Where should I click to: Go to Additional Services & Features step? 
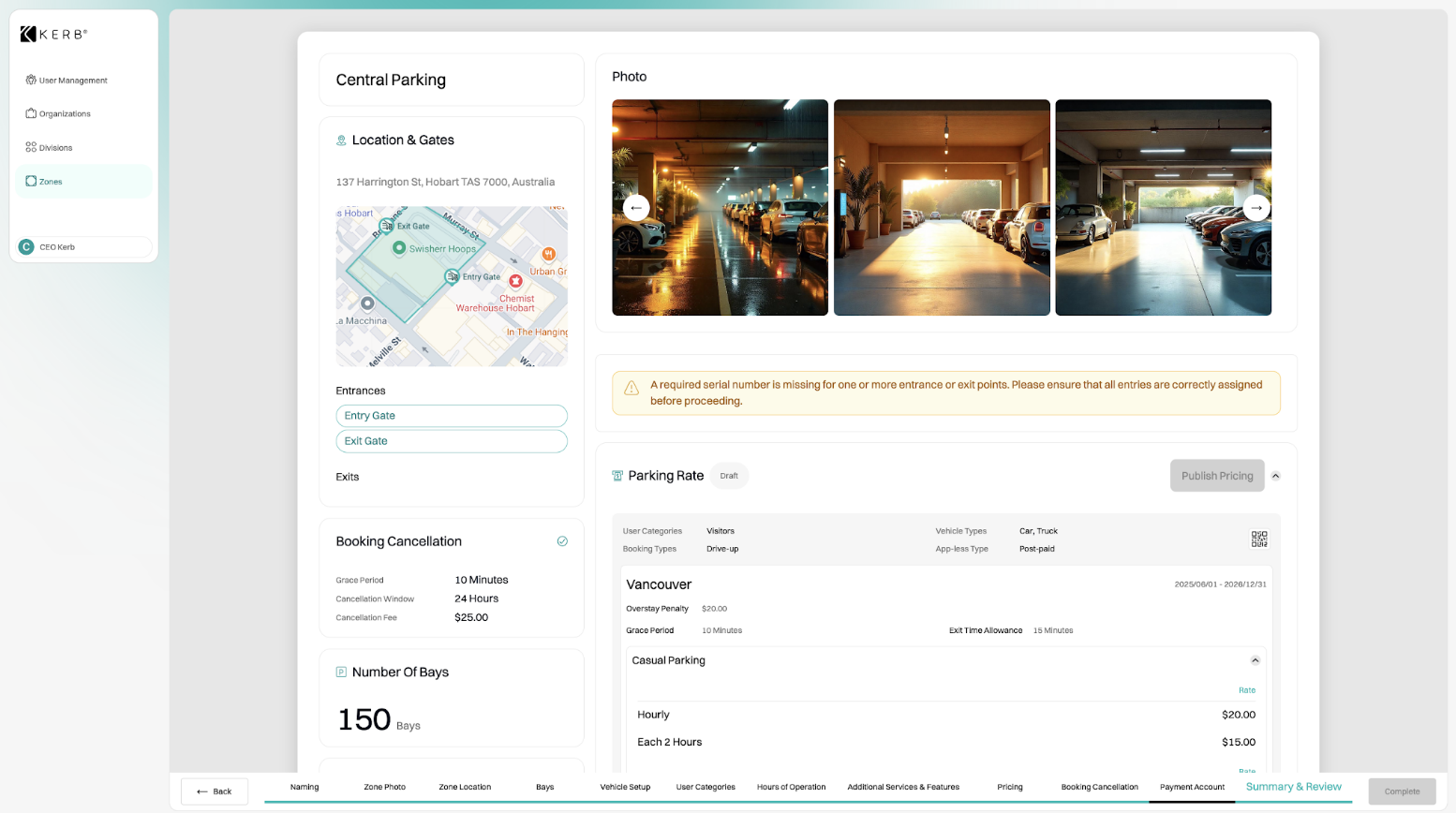(x=903, y=787)
